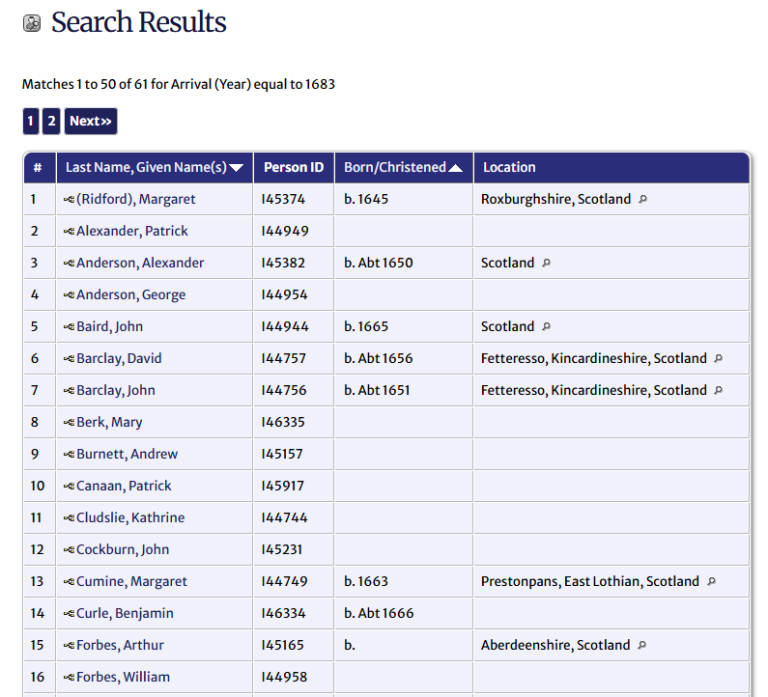Click the pedigree chart icon beside Alexander, Patrick
This screenshot has width=768, height=697.
point(69,231)
